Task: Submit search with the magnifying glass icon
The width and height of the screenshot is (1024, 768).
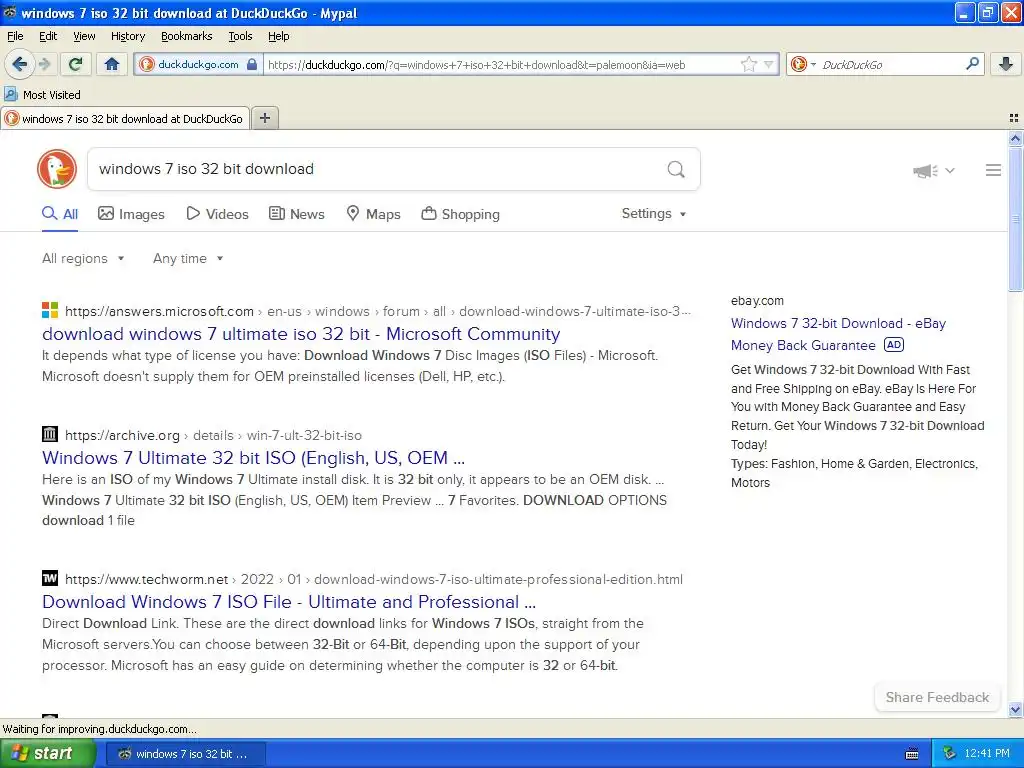Action: coord(676,169)
